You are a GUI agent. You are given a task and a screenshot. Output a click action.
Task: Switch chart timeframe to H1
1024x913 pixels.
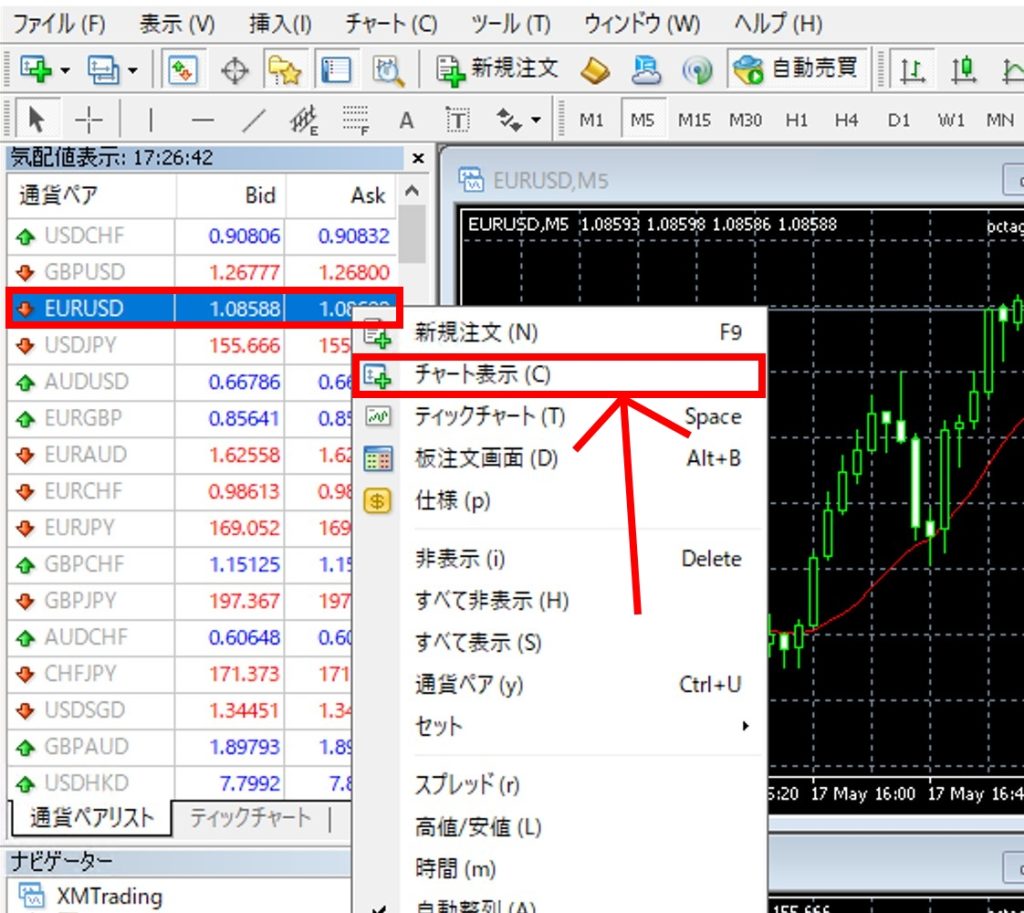click(x=796, y=120)
